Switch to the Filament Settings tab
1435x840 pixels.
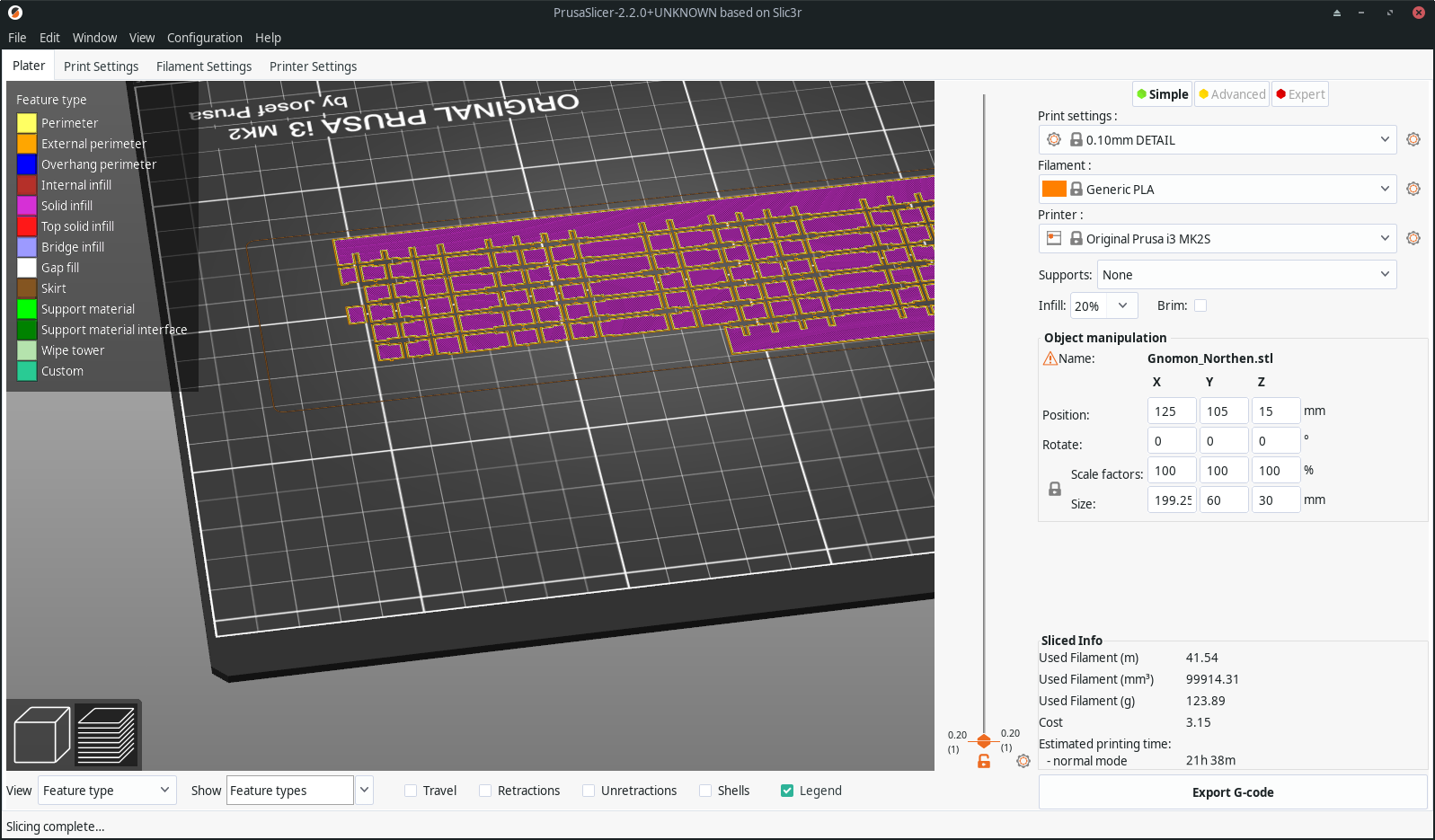204,66
